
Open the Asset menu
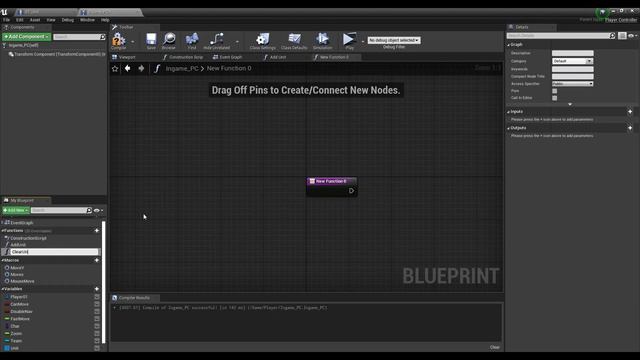tap(35, 20)
